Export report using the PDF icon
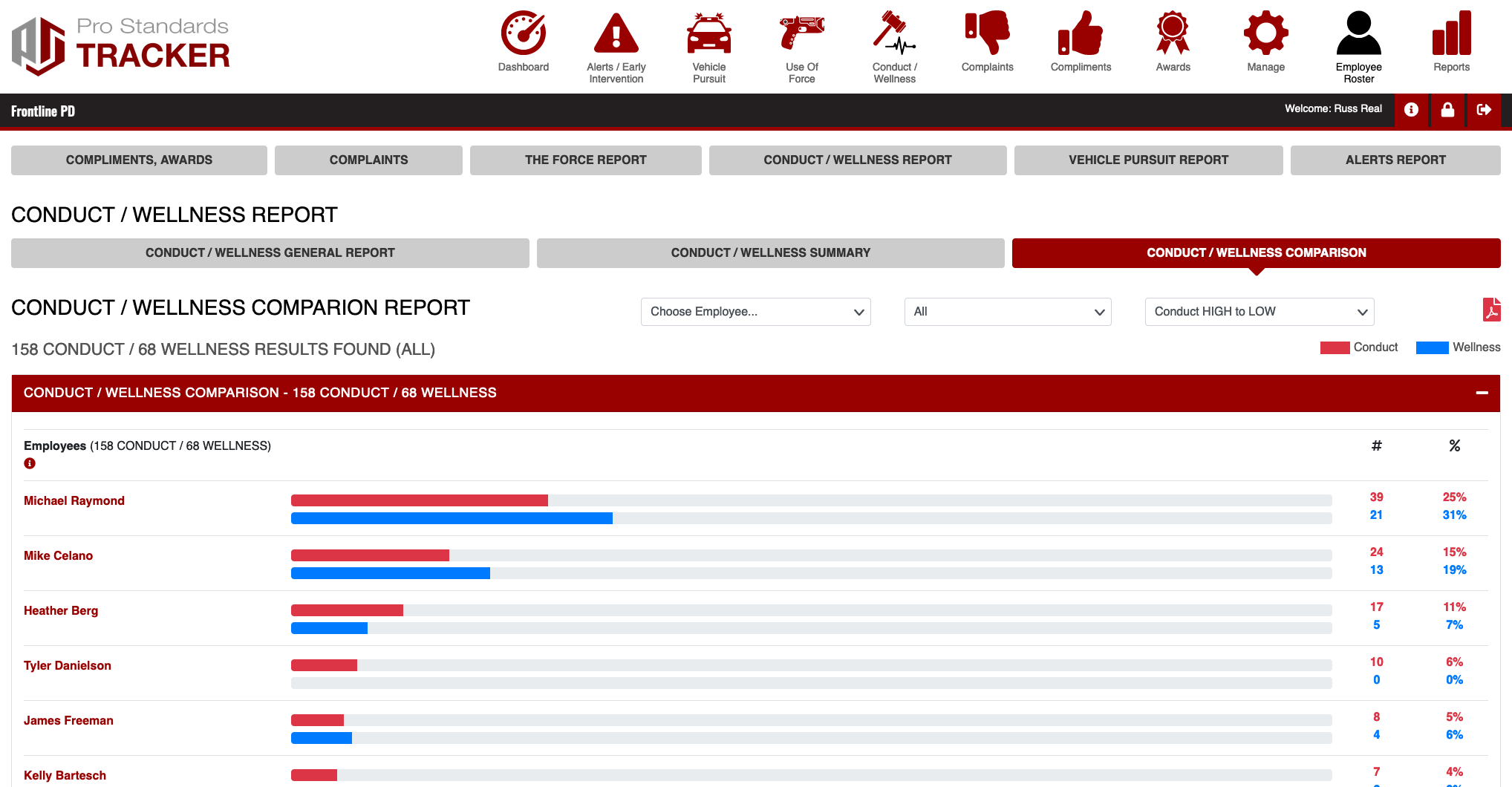1512x787 pixels. tap(1491, 310)
